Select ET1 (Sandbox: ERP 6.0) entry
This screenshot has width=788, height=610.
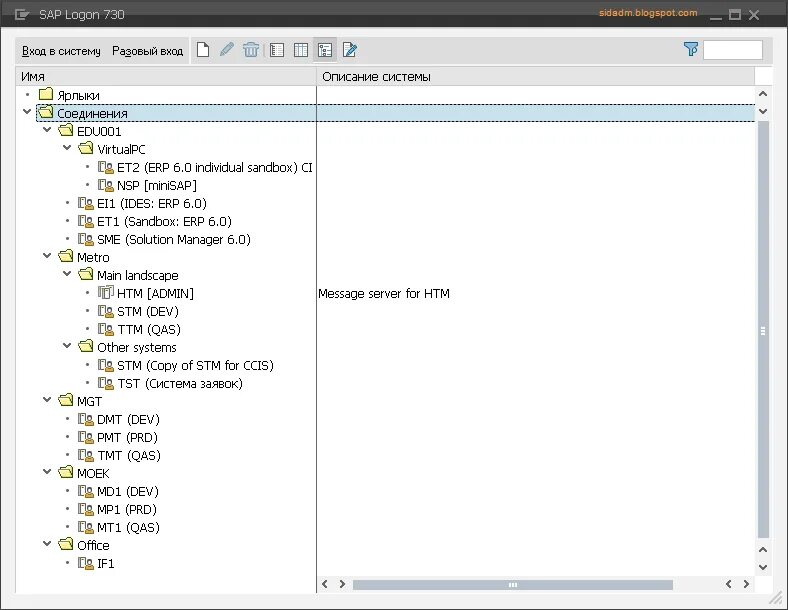pyautogui.click(x=164, y=222)
